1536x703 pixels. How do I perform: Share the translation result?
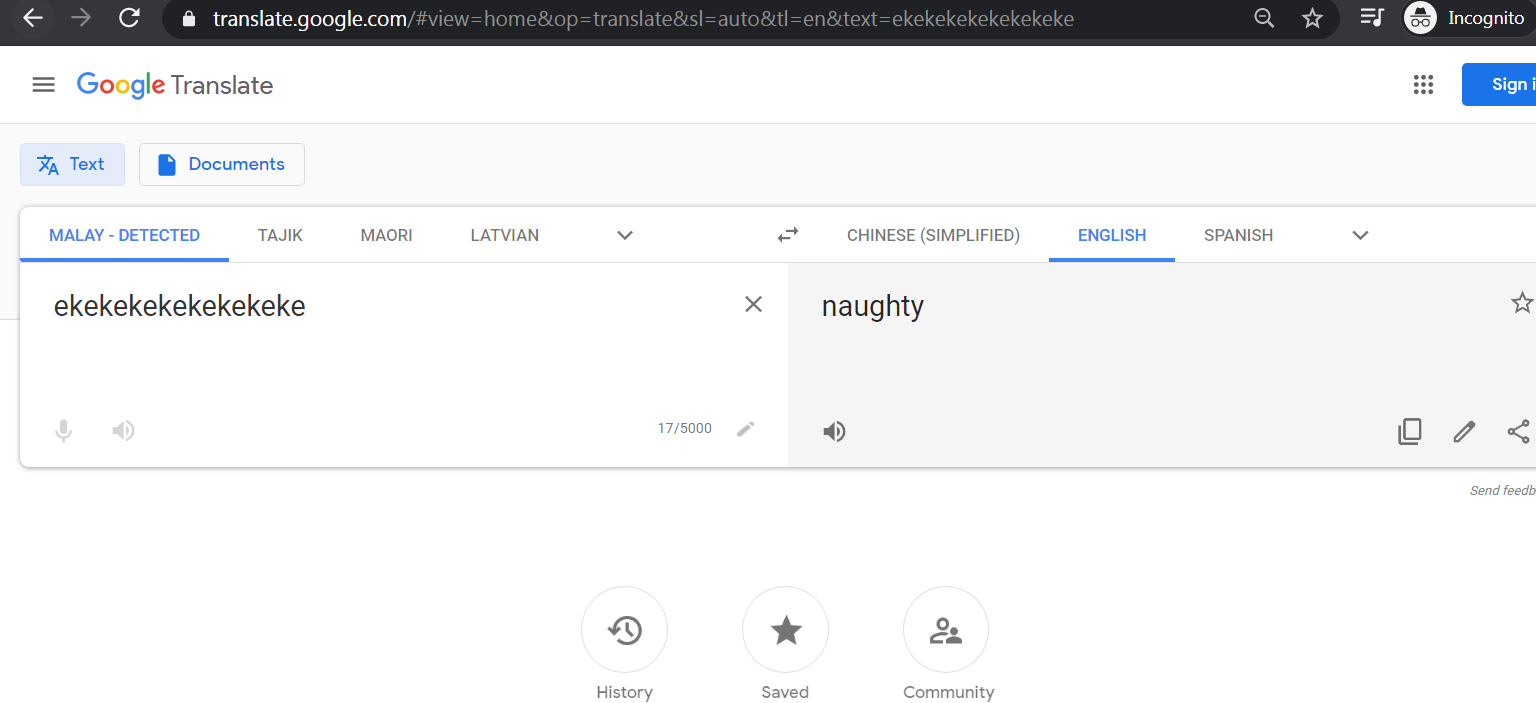1518,431
